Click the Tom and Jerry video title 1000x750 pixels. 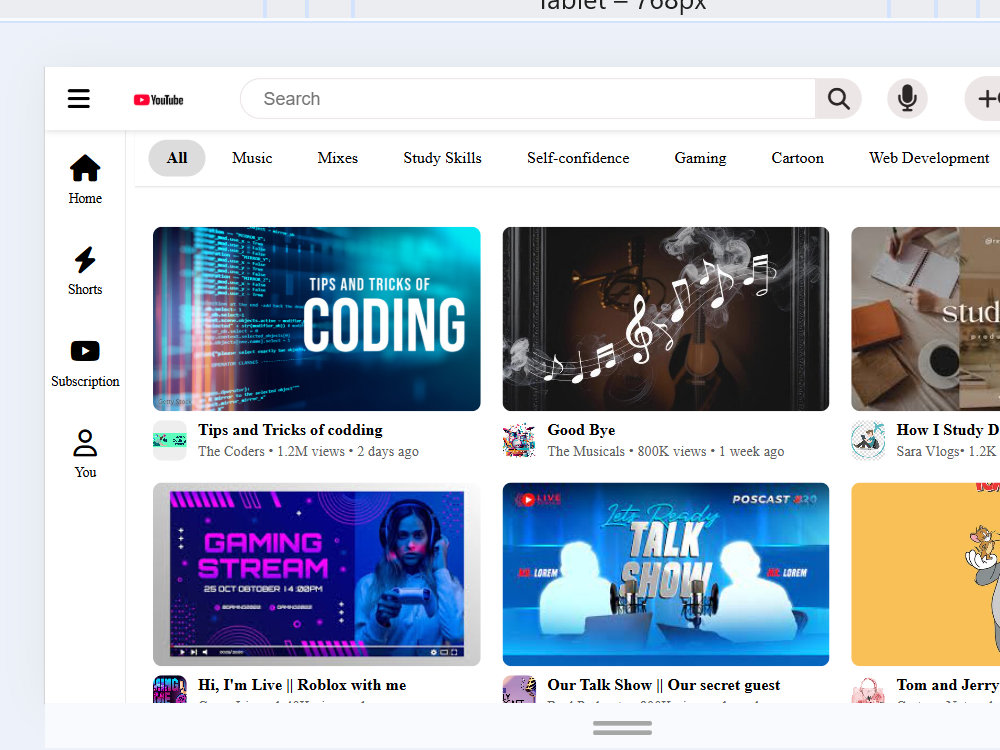pos(948,685)
